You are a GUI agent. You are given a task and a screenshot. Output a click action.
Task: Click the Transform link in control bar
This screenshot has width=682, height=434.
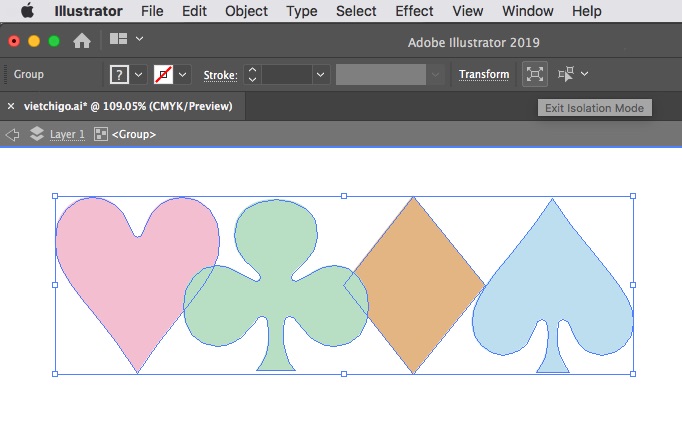coord(484,74)
